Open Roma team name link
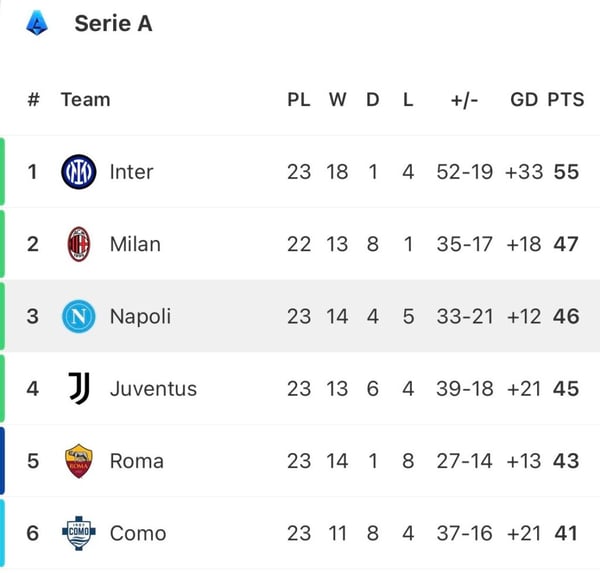Image resolution: width=600 pixels, height=573 pixels. point(136,461)
